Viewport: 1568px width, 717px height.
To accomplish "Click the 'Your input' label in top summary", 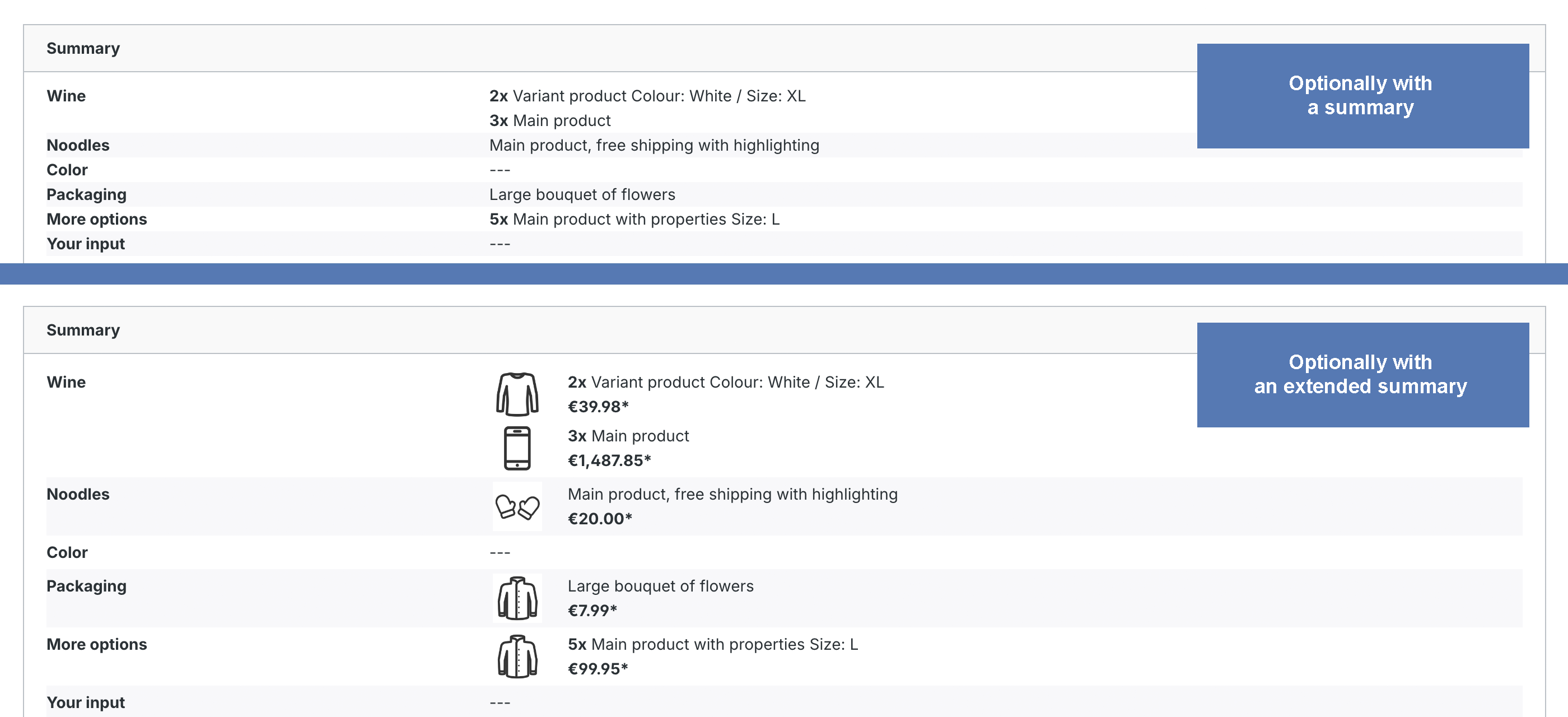I will [85, 244].
